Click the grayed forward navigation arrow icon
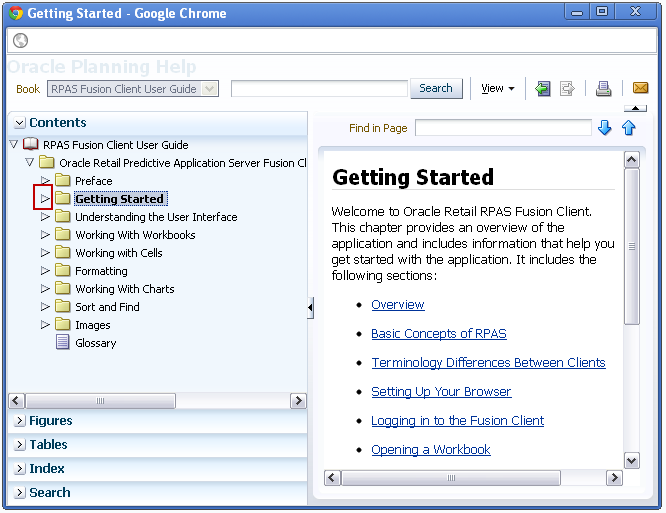666x513 pixels. [567, 88]
